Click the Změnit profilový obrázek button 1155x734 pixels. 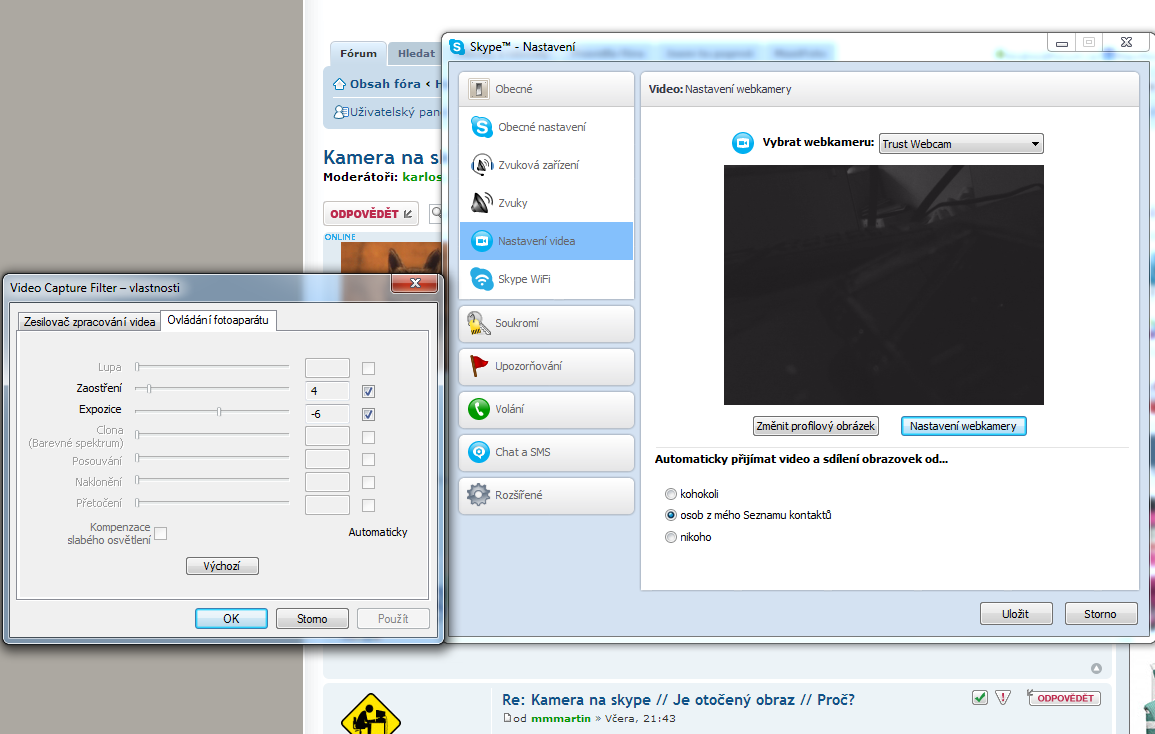[x=815, y=426]
